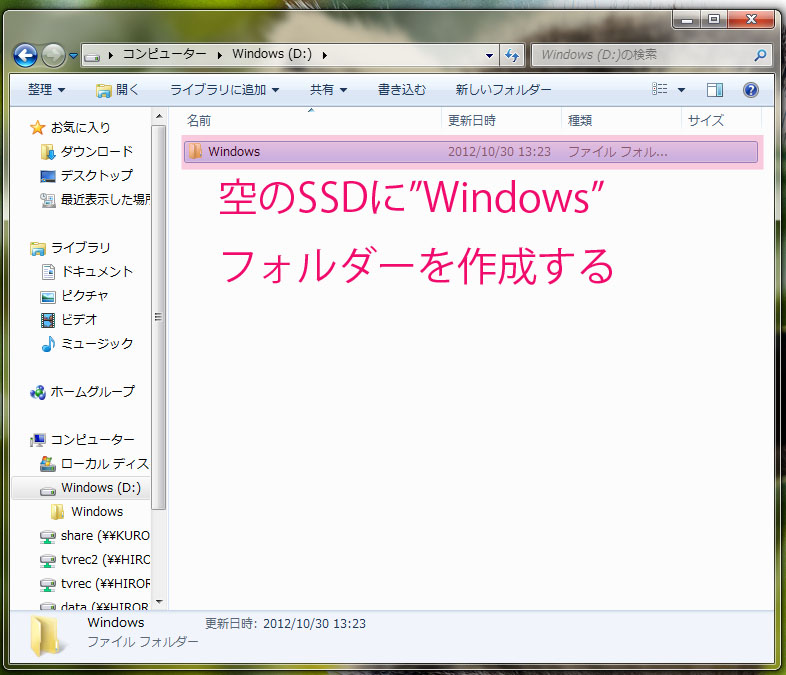Select the Windows folder row in file list
786x675 pixels.
point(471,152)
